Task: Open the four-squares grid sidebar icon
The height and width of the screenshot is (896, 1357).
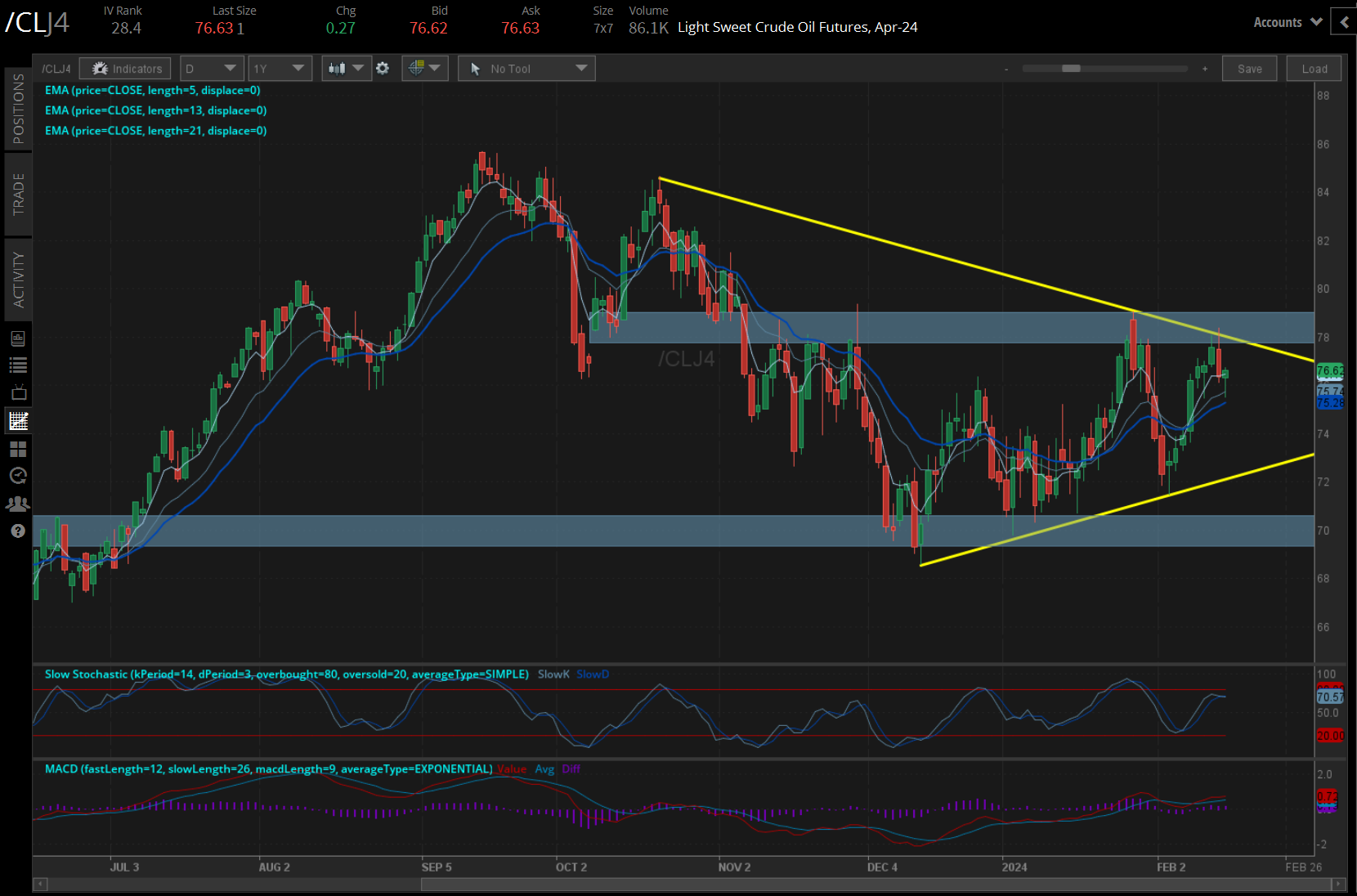Action: point(18,449)
